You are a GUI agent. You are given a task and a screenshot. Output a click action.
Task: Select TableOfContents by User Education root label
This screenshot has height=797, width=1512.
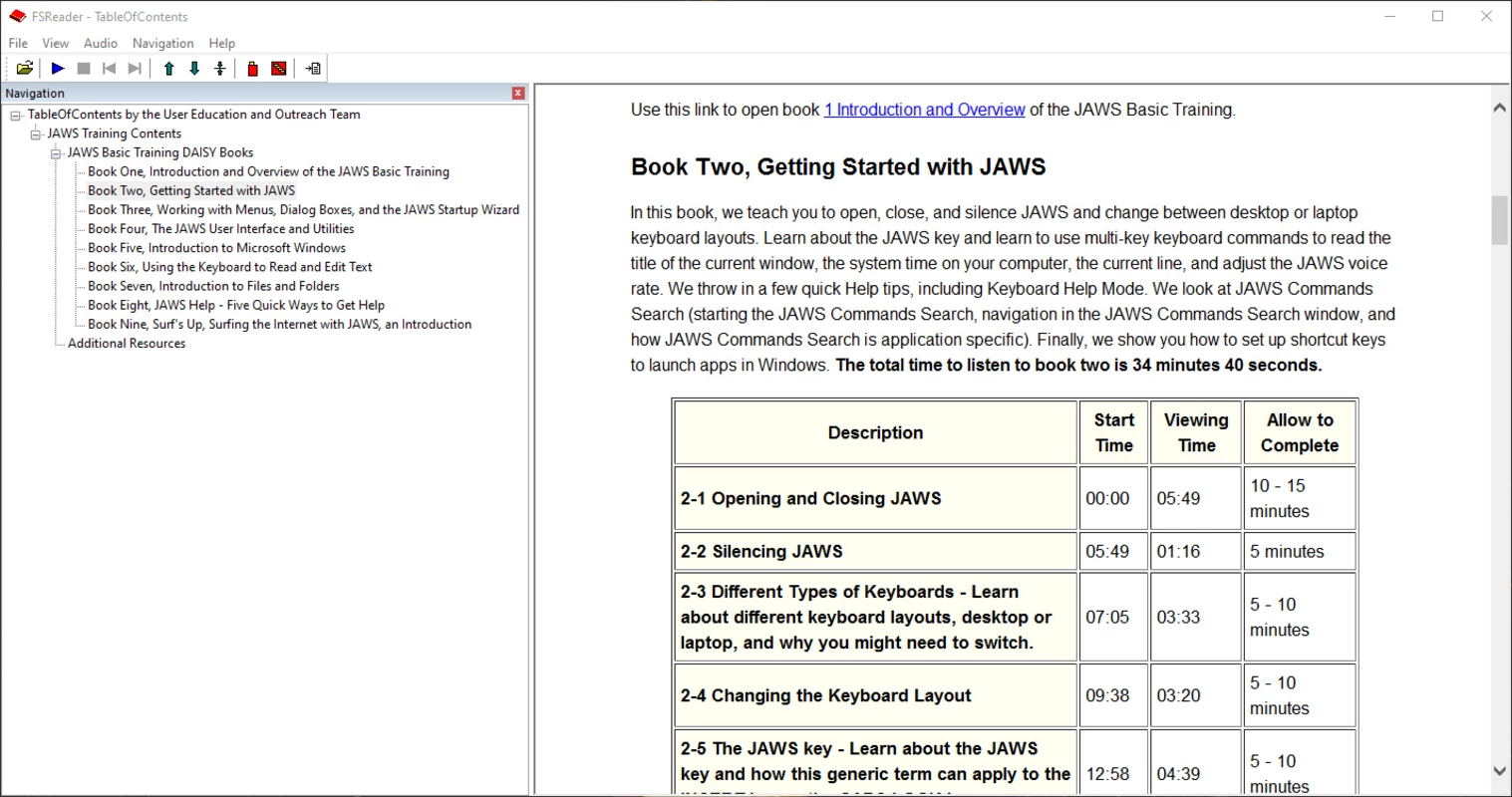coord(194,115)
